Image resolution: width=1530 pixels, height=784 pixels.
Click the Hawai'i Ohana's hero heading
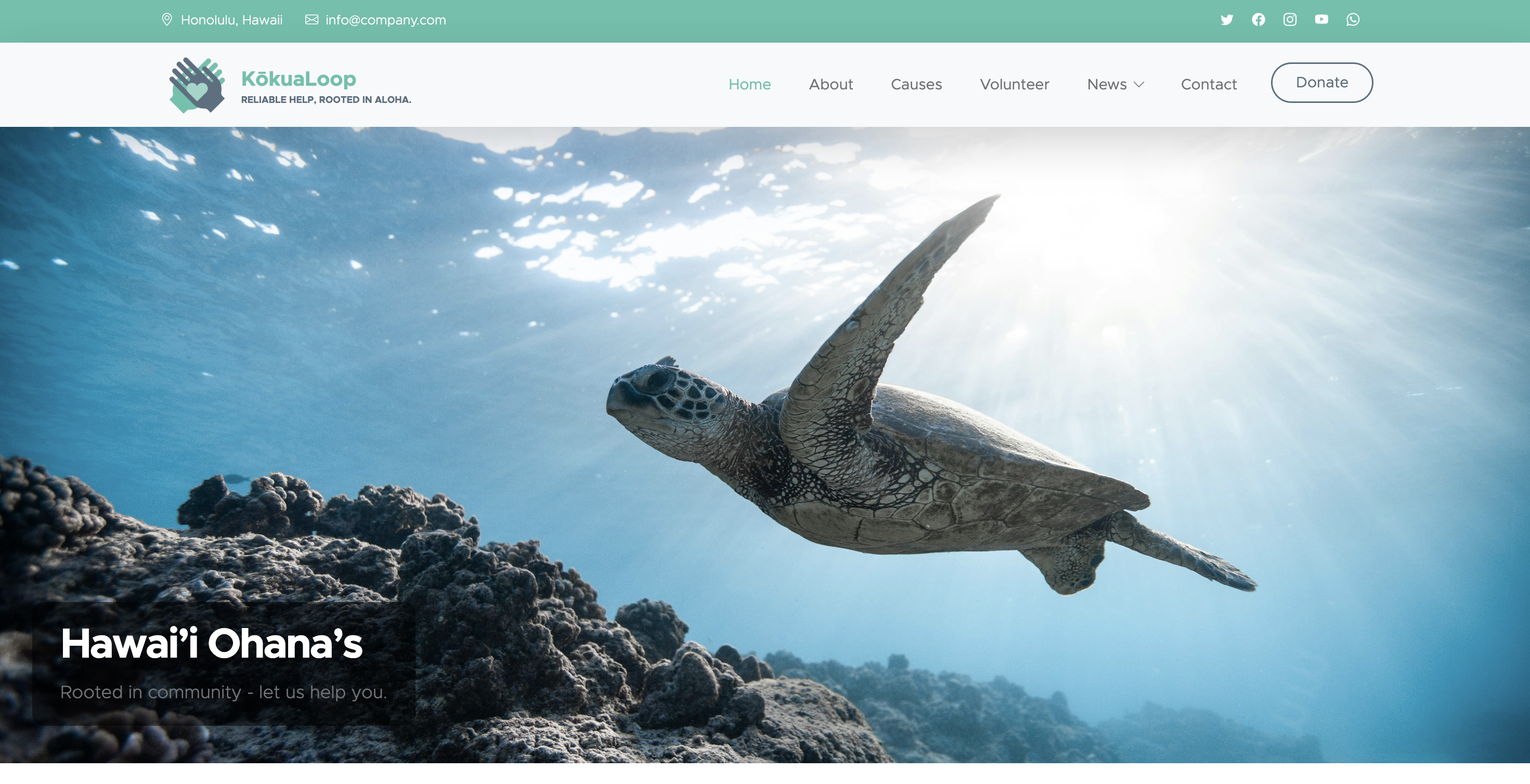click(x=212, y=643)
